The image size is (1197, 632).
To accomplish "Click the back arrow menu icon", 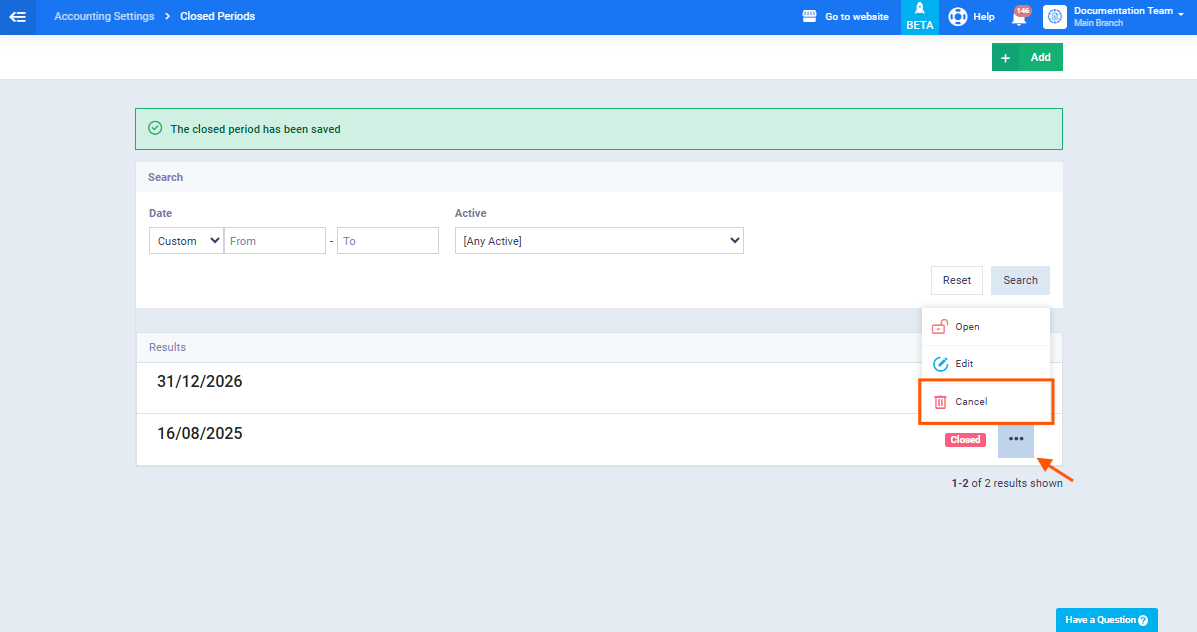I will point(18,17).
